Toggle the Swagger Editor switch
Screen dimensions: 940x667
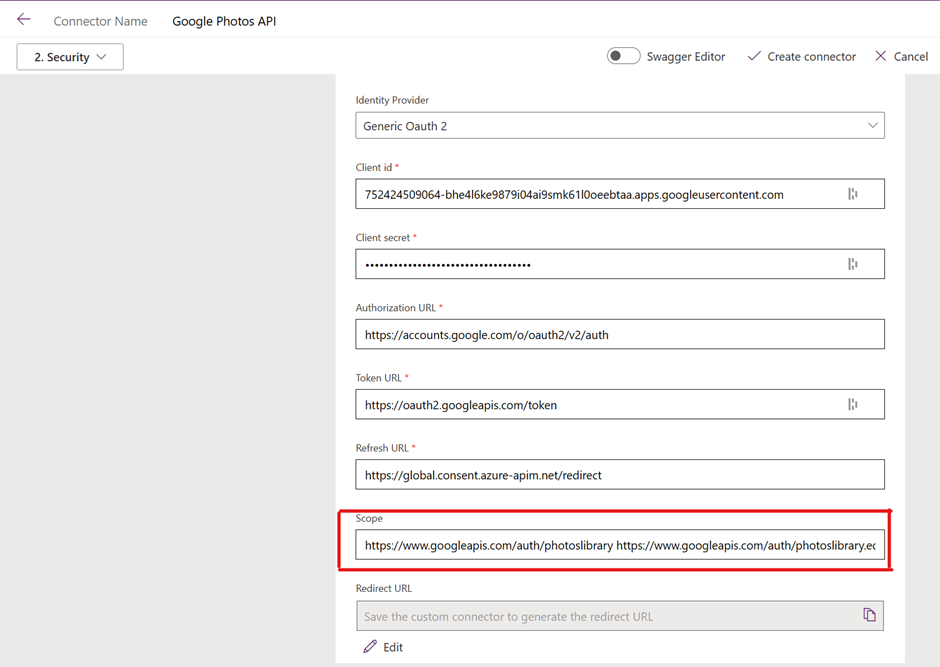click(623, 56)
